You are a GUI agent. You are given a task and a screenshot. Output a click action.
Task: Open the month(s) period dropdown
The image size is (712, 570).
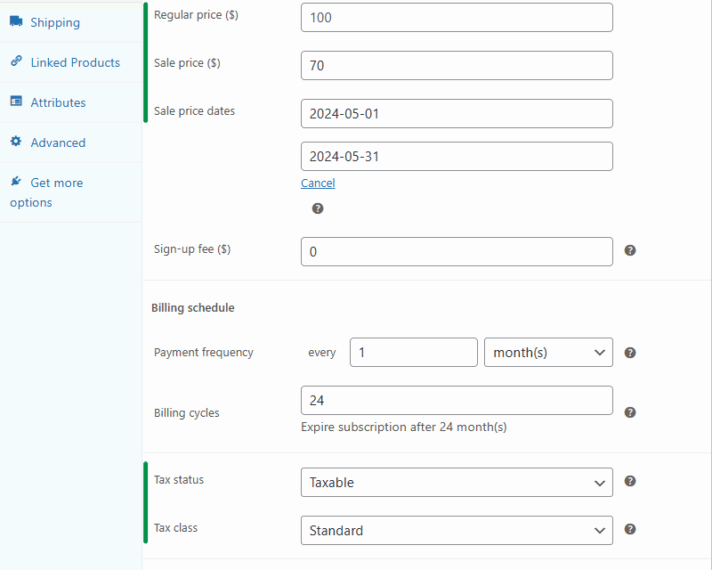pyautogui.click(x=548, y=352)
